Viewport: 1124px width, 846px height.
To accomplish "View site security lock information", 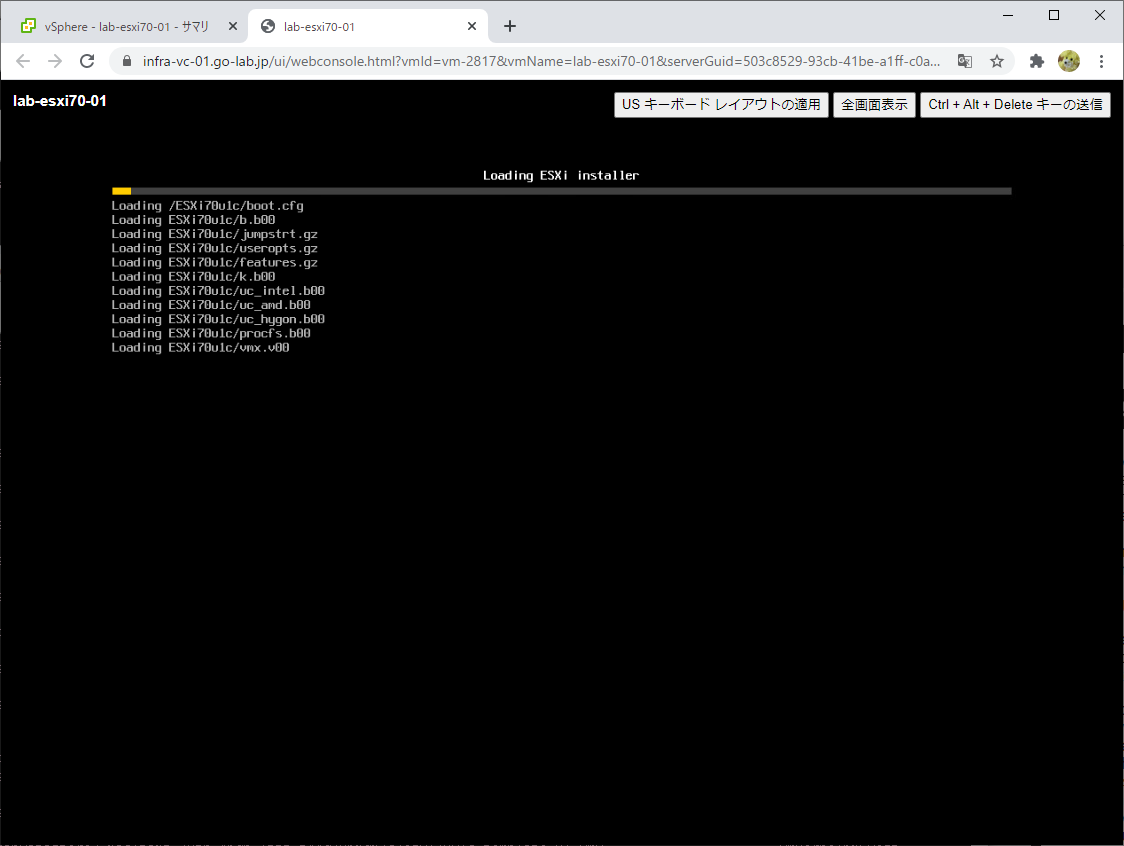I will 127,62.
